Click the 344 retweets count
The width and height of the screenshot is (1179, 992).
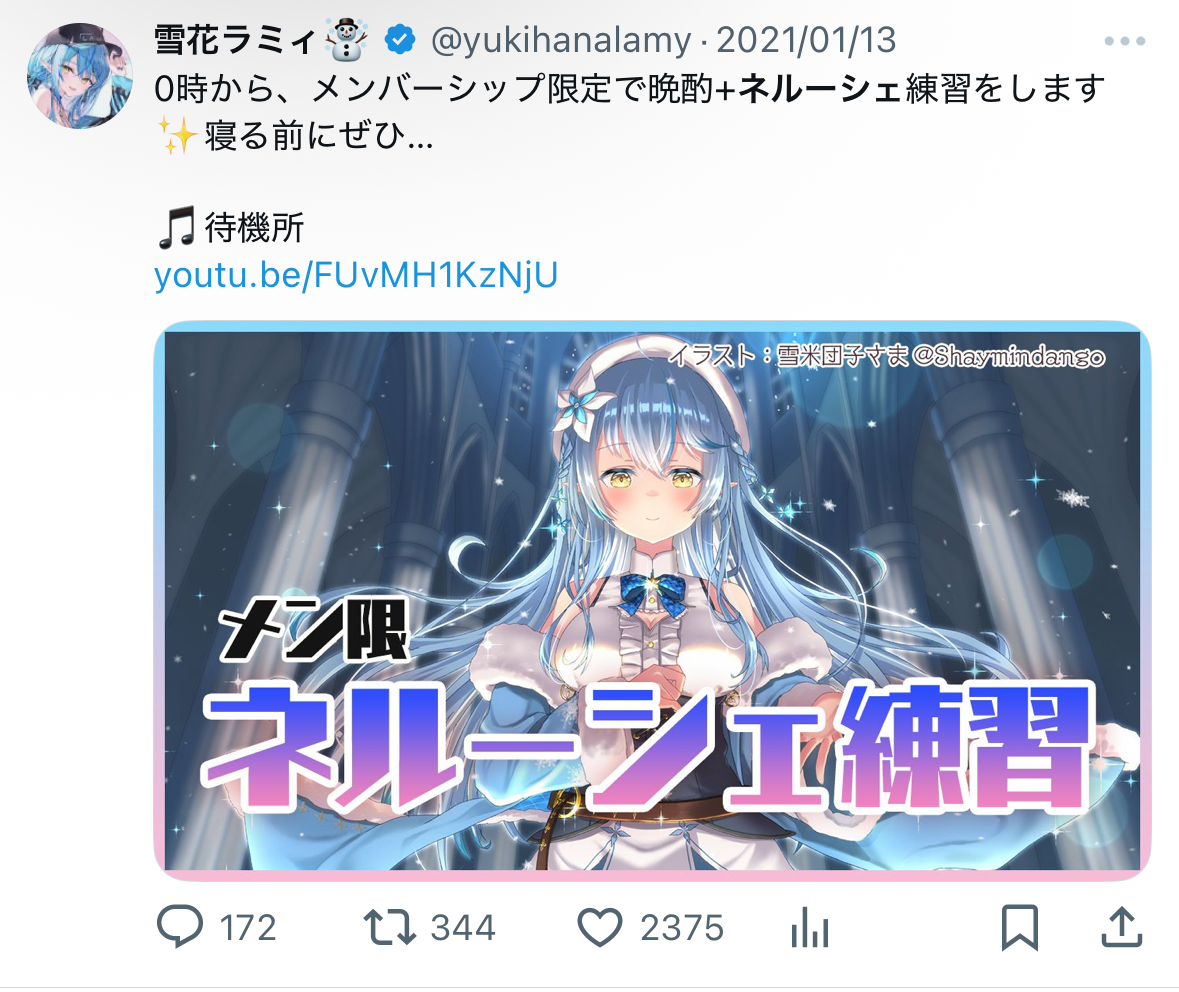(x=463, y=927)
